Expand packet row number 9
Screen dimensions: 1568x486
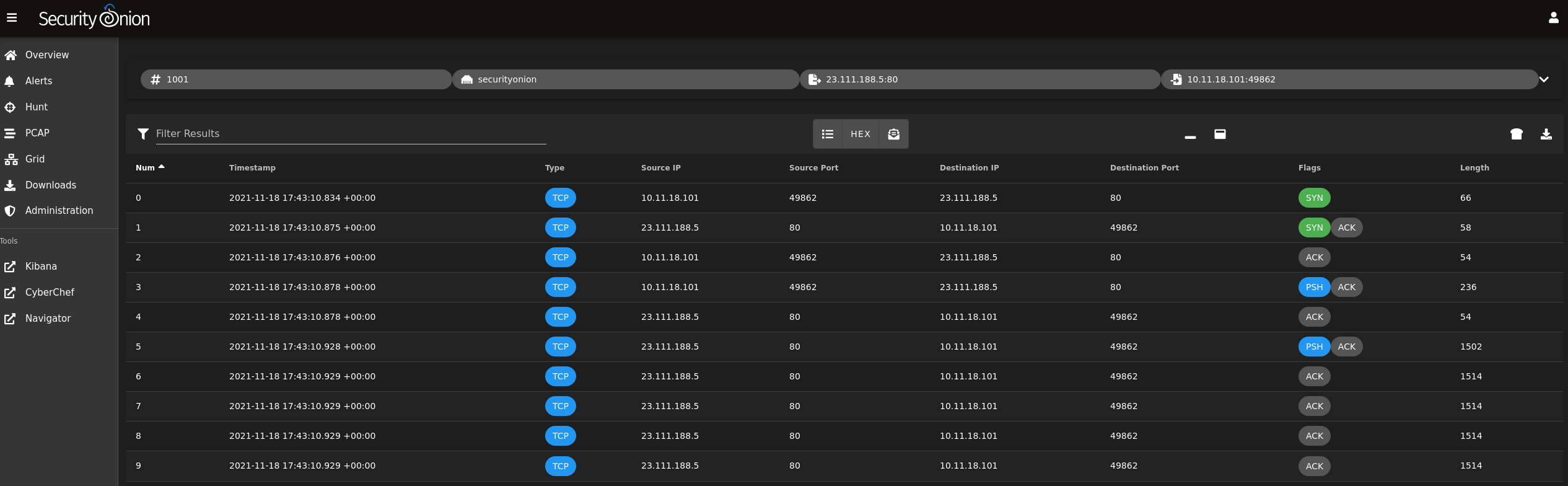coord(844,466)
